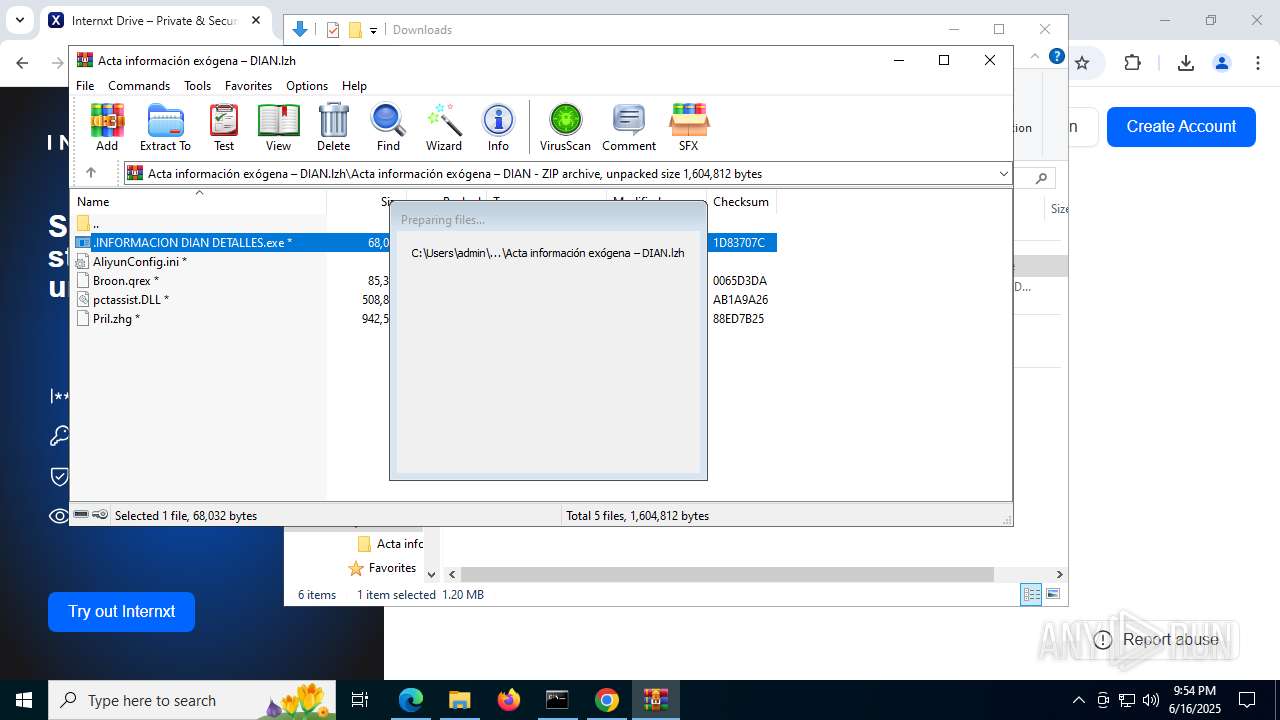Click the SFX toolbar icon
This screenshot has width=1280, height=720.
(x=688, y=127)
